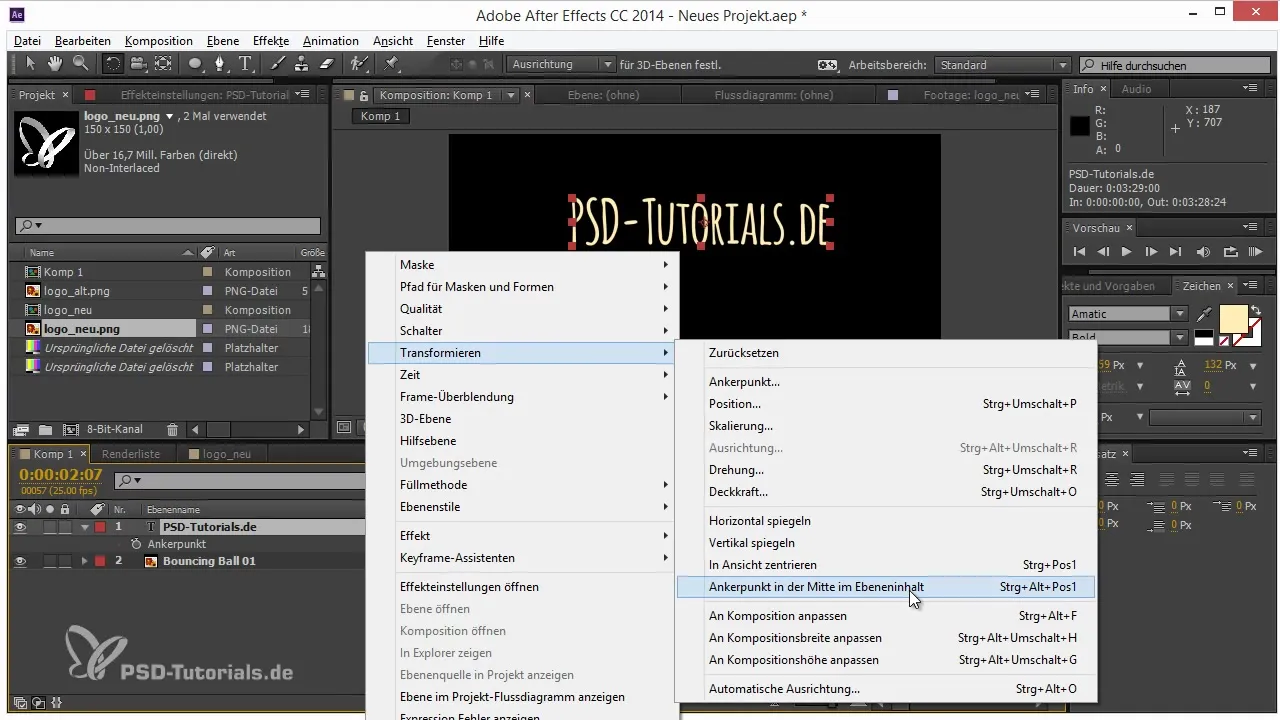1280x720 pixels.
Task: Select the Unified Camera tool
Action: pos(138,64)
